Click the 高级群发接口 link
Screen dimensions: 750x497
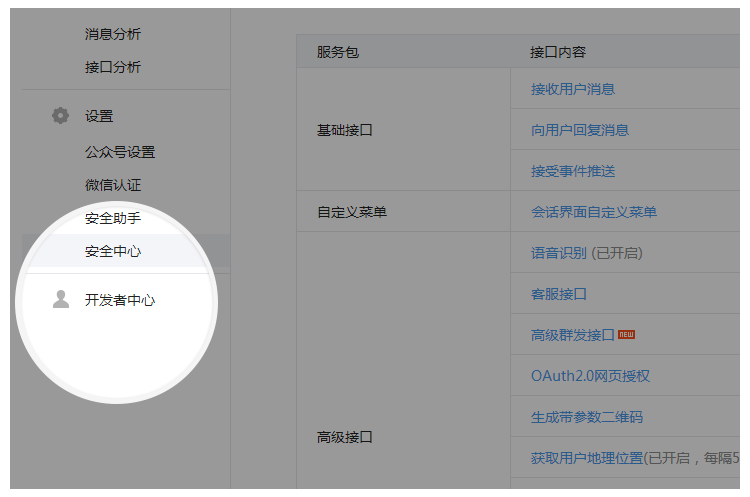(572, 335)
